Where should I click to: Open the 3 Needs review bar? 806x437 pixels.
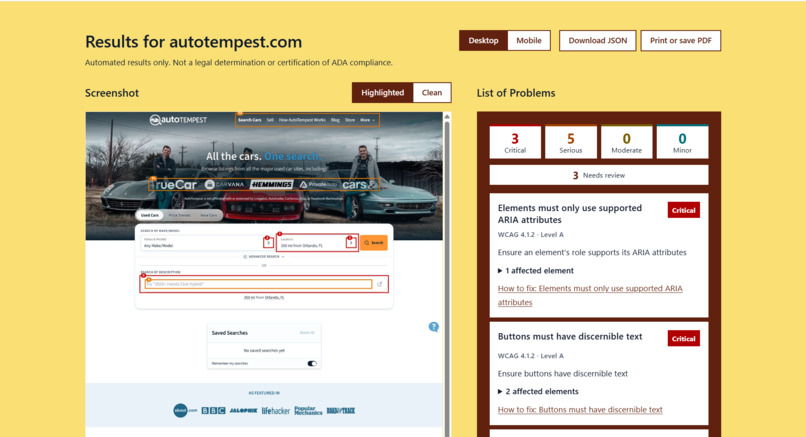(x=599, y=175)
